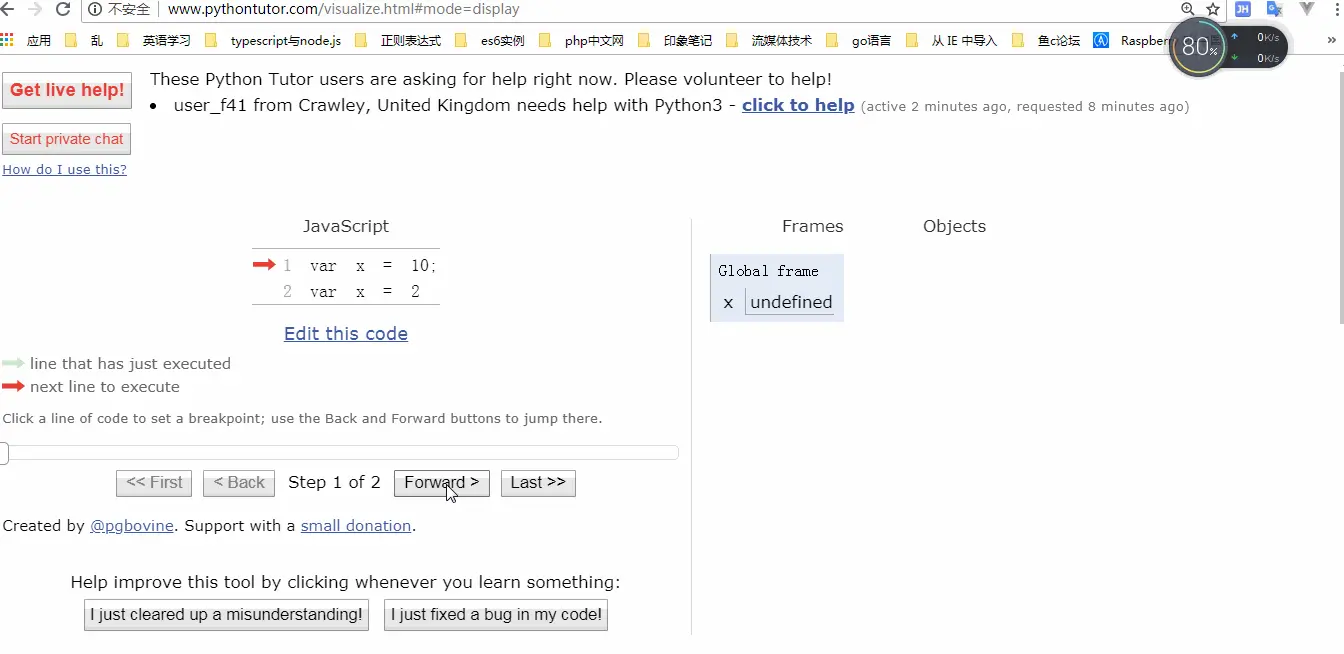Click the JH extension icon
This screenshot has height=654, width=1344.
pyautogui.click(x=1243, y=9)
